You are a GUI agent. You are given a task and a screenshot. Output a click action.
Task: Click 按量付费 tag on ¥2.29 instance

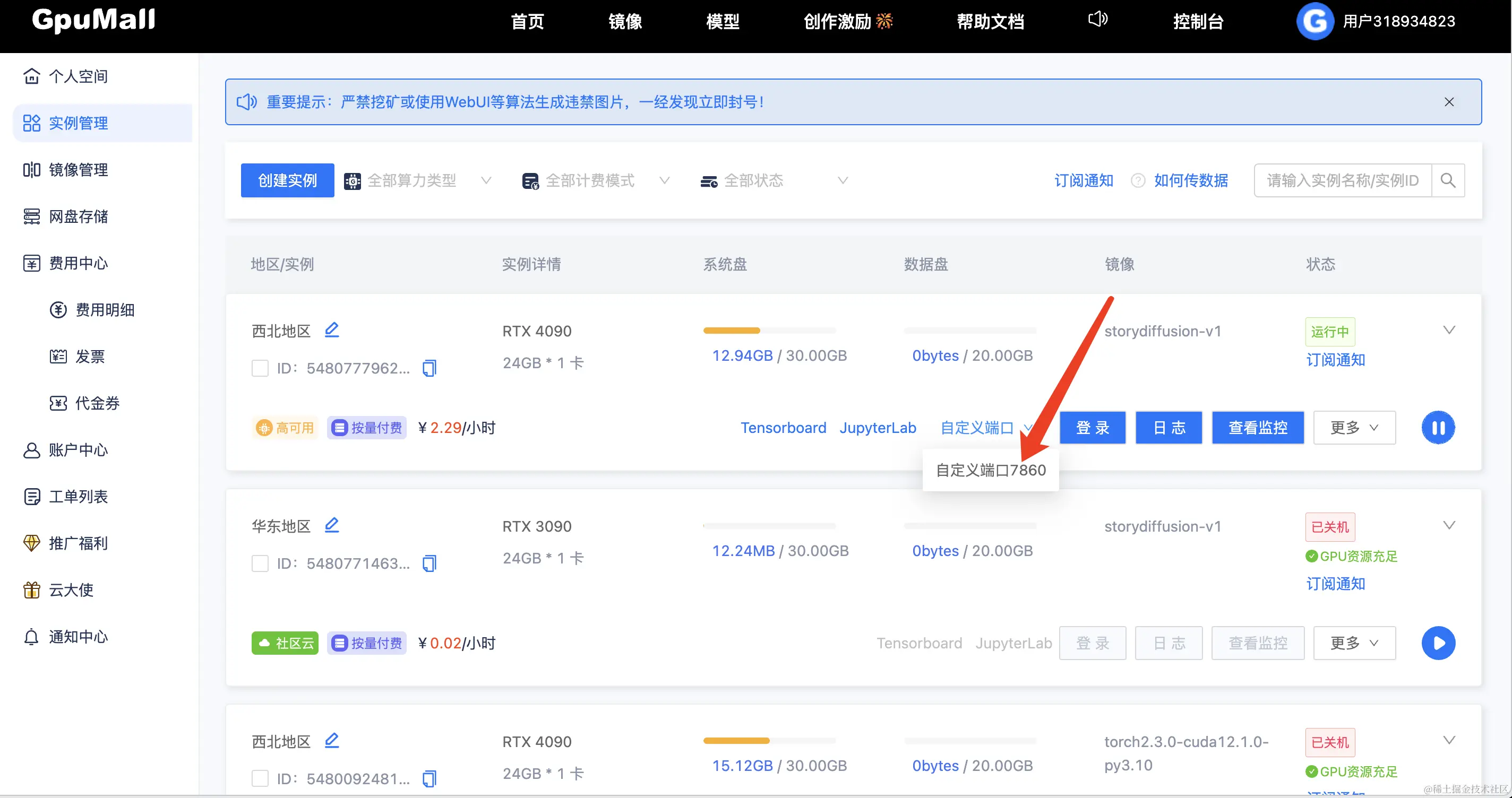[367, 428]
